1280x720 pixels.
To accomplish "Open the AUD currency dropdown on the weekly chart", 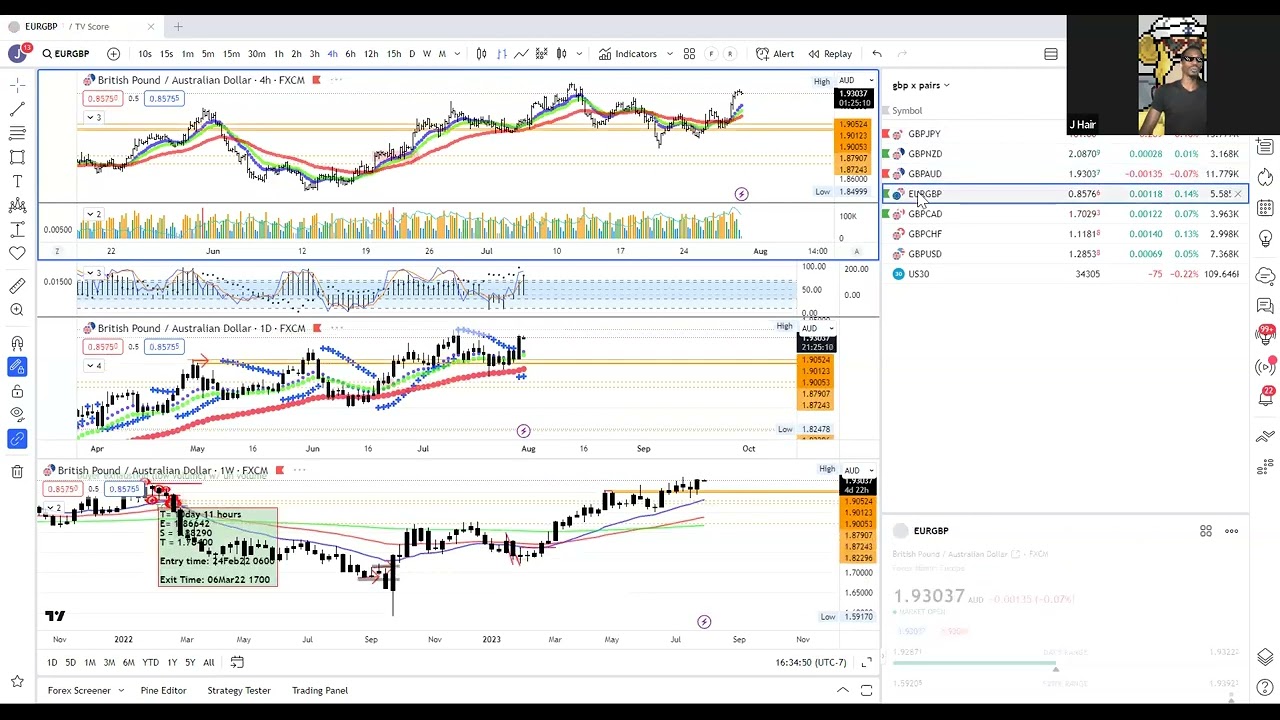I will [857, 470].
